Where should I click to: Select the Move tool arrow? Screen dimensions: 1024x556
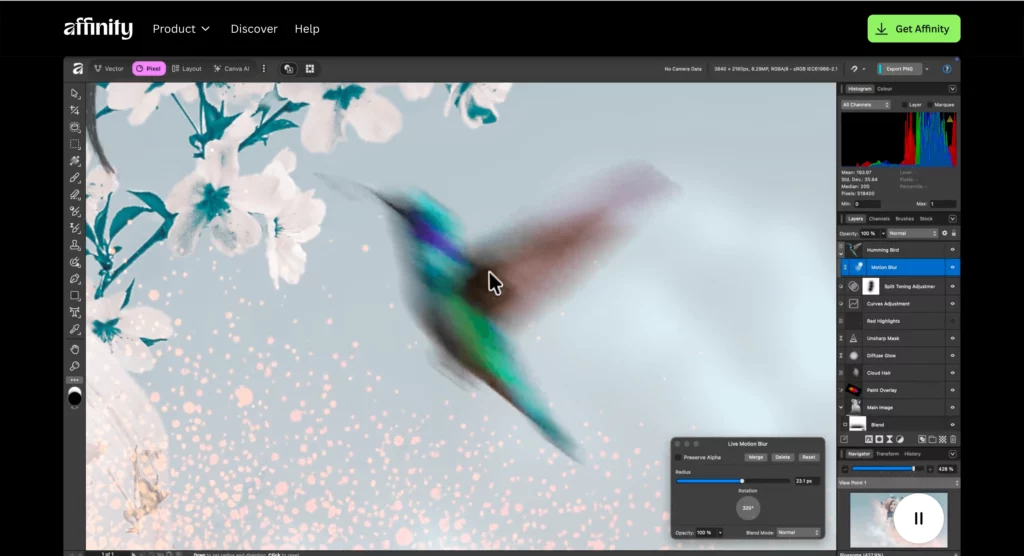point(75,93)
